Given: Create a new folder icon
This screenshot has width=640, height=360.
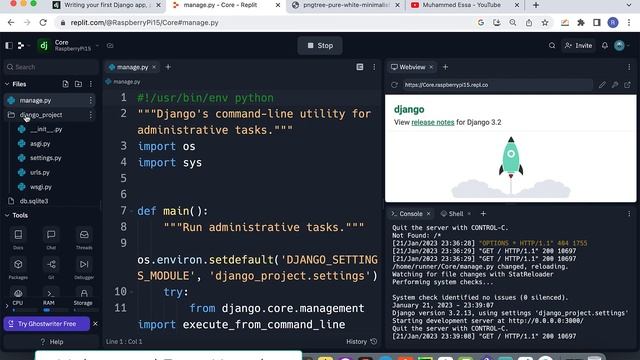Looking at the screenshot, I should click(78, 84).
